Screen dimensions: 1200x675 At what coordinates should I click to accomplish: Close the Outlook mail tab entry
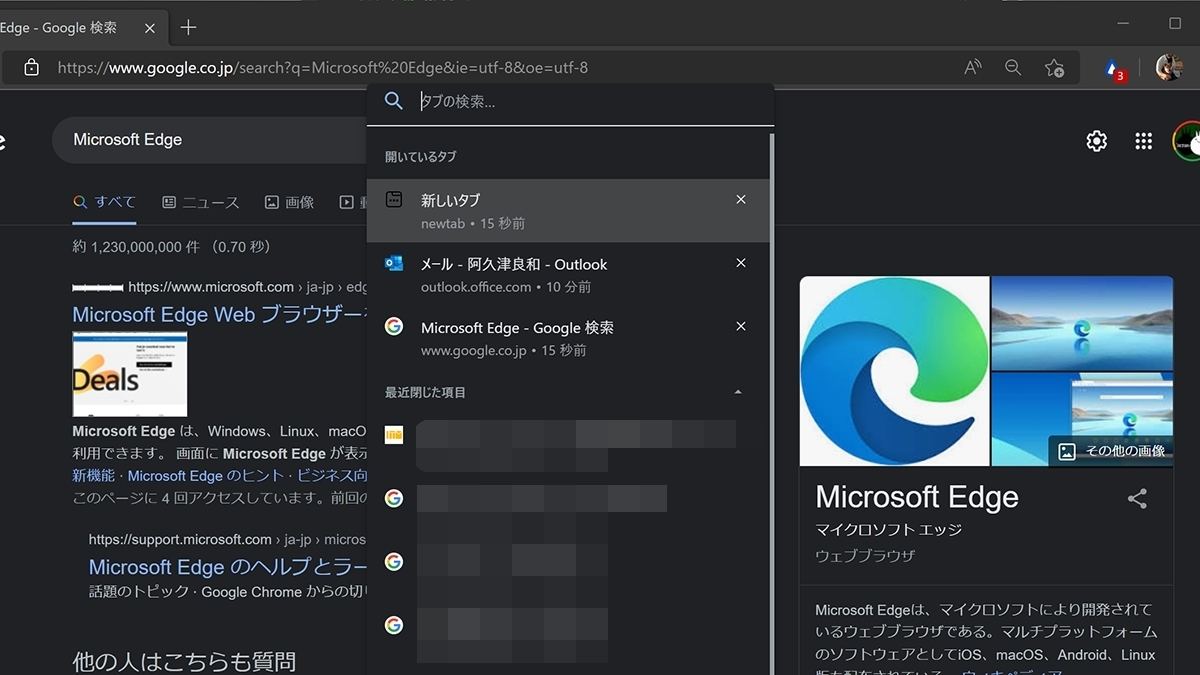point(741,263)
